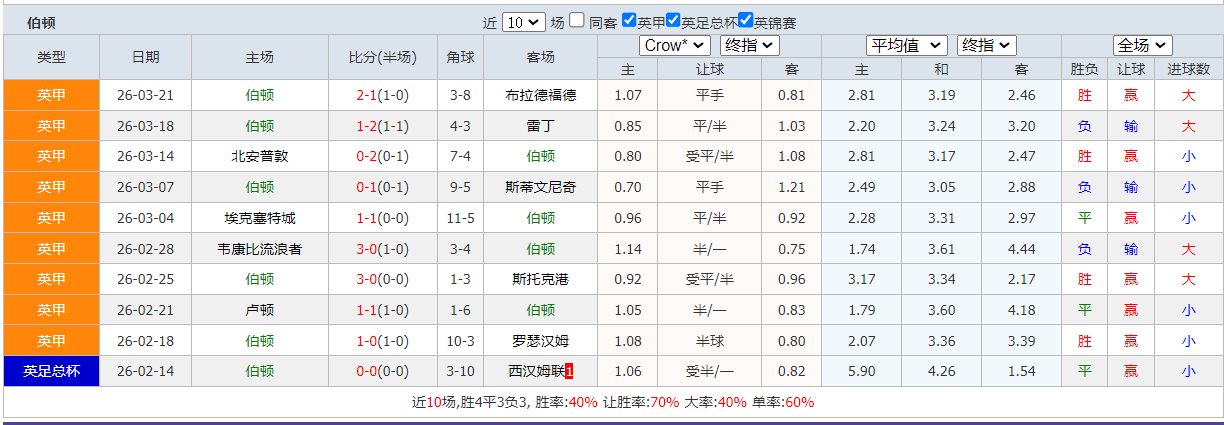Screen dimensions: 1224x425
Task: Click the red card badge next to 西汉姆联
Action: pyautogui.click(x=569, y=371)
